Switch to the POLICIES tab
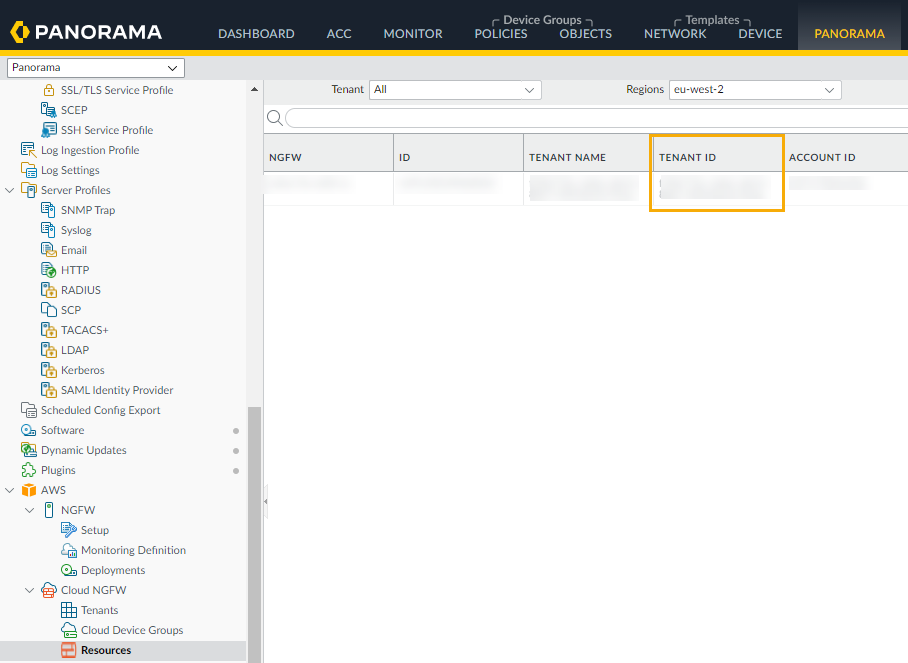 pos(500,33)
